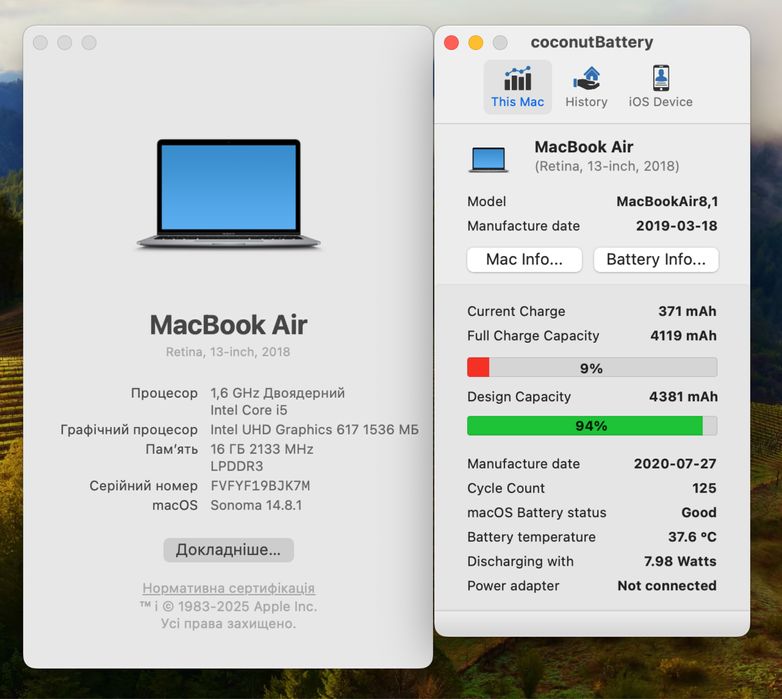Click the 1,6 GHz Двоядерний processor text
This screenshot has height=699, width=782.
tap(277, 393)
